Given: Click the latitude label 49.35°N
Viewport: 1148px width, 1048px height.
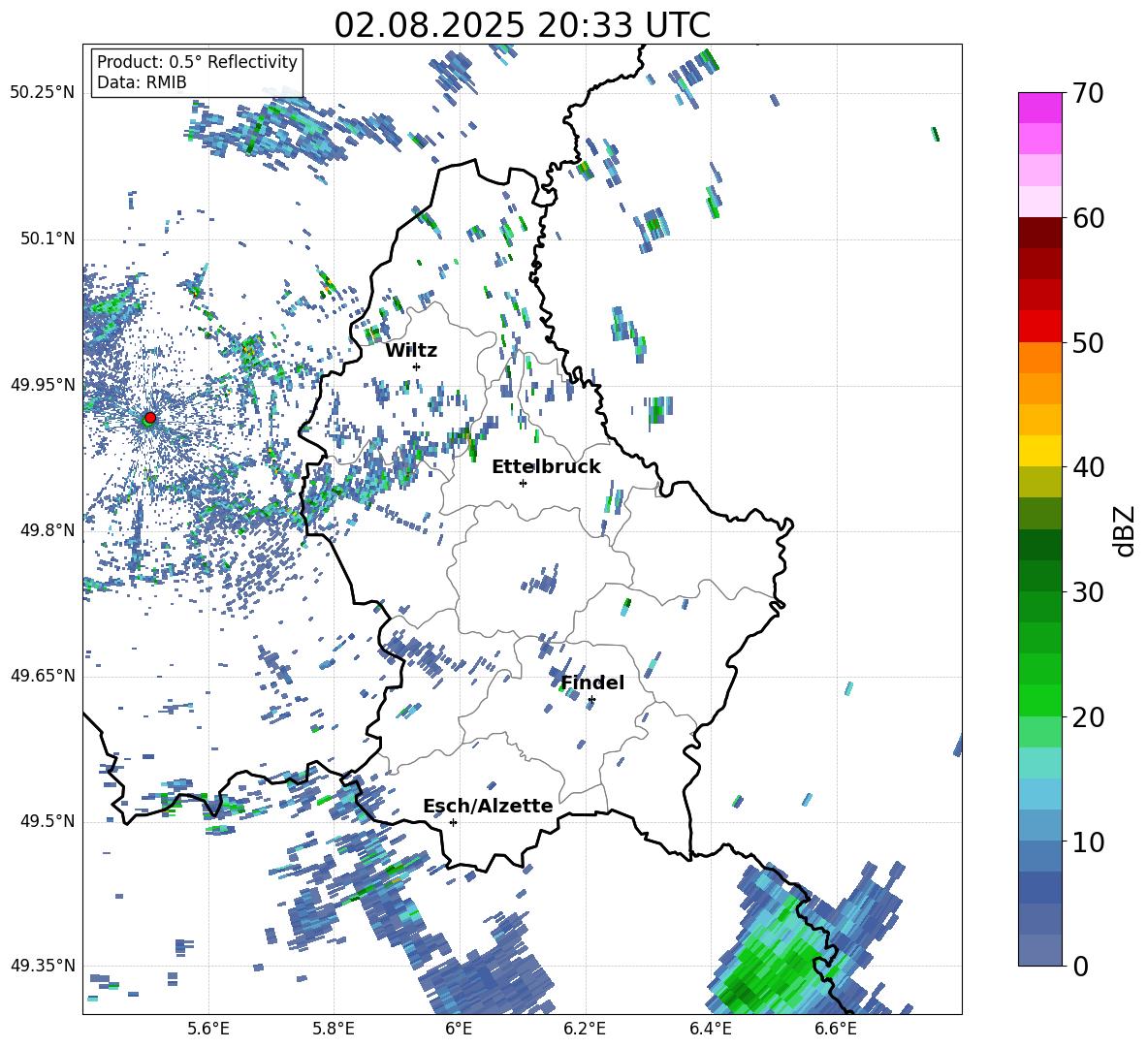Looking at the screenshot, I should click(42, 966).
